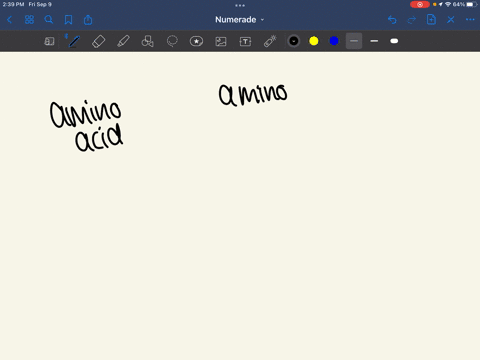
Task: Select the Pen tool
Action: [x=74, y=41]
